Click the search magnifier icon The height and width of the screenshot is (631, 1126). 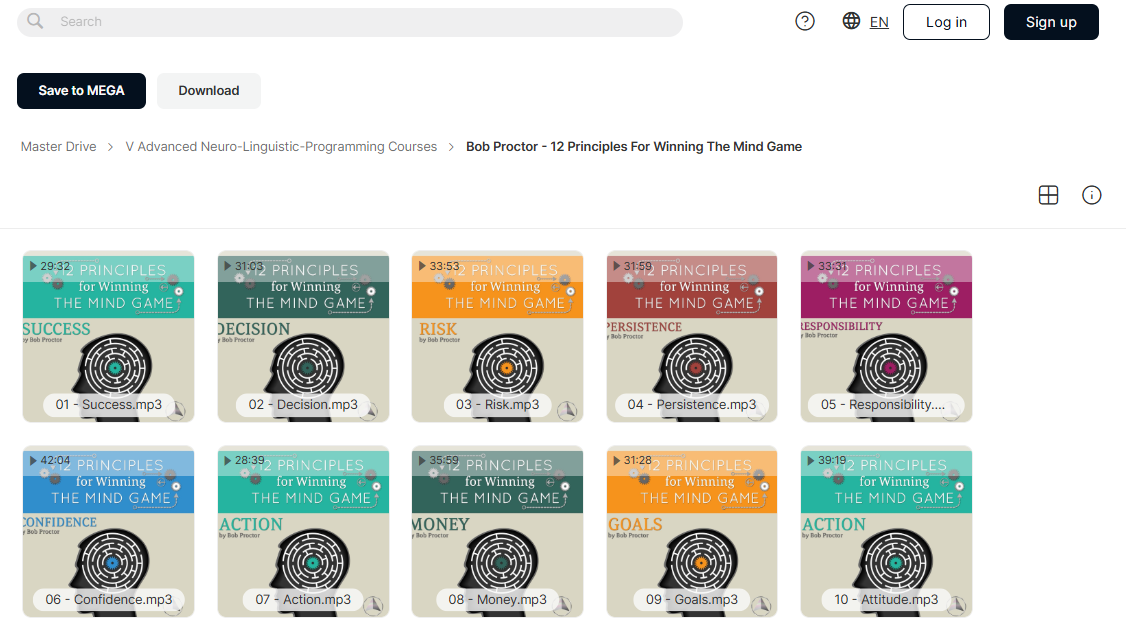[x=35, y=22]
